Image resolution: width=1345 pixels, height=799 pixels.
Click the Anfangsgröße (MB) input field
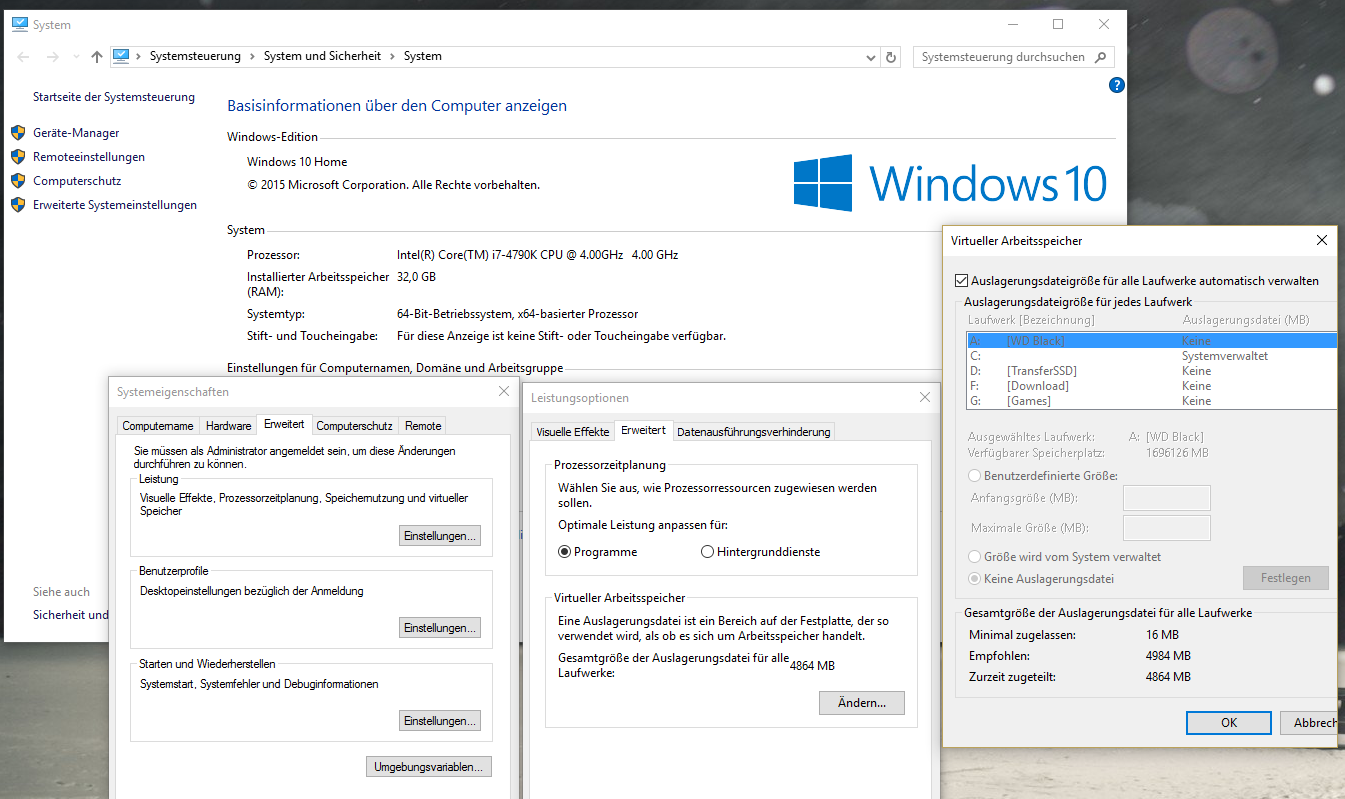tap(1166, 498)
